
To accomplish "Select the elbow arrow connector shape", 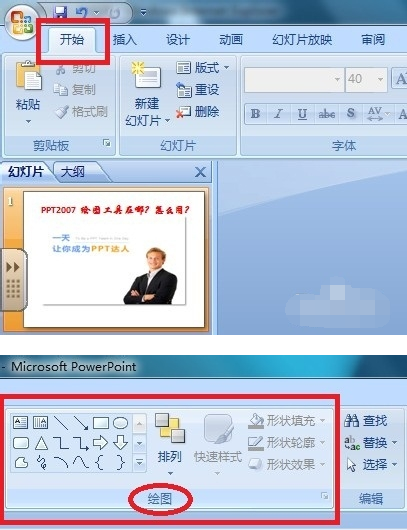I will 81,443.
